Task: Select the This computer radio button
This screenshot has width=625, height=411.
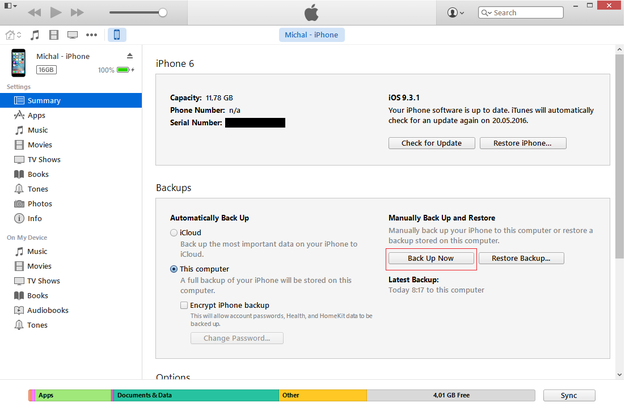Action: (174, 269)
